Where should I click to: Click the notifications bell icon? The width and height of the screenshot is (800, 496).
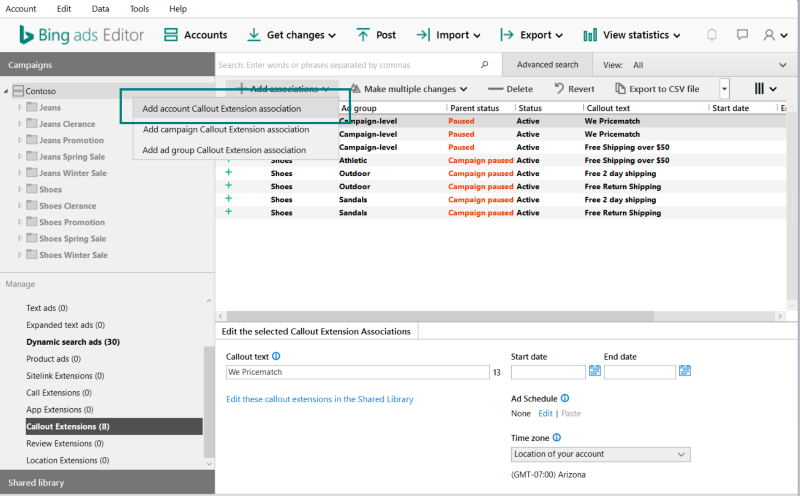[x=712, y=35]
